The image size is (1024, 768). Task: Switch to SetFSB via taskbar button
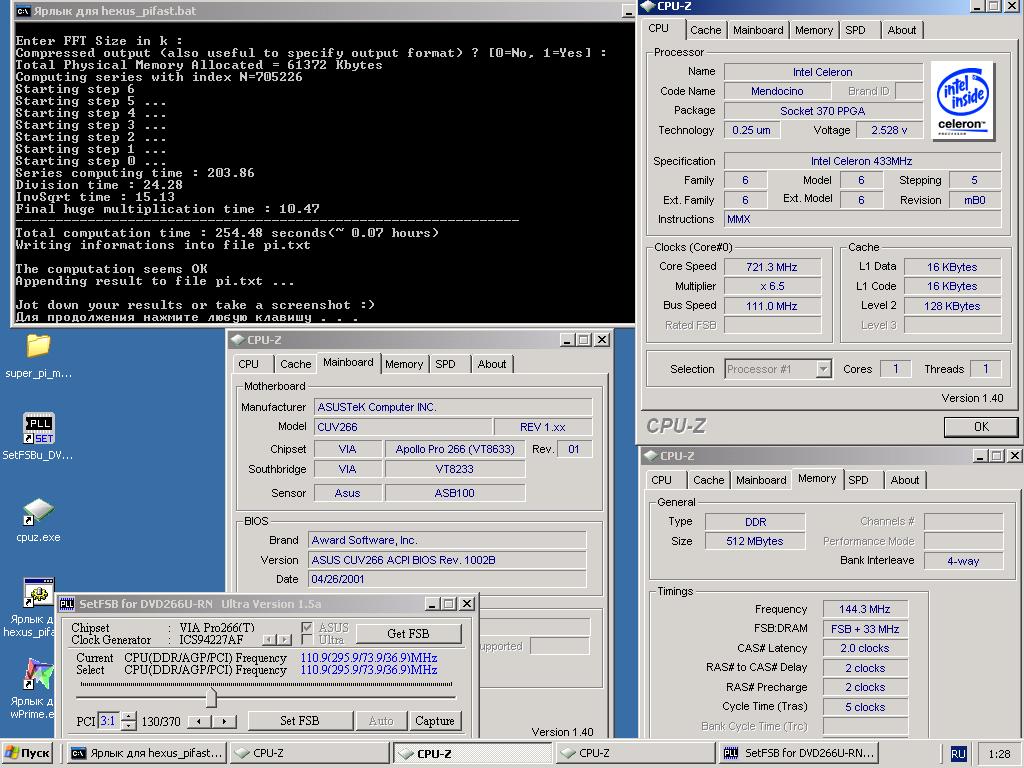799,753
